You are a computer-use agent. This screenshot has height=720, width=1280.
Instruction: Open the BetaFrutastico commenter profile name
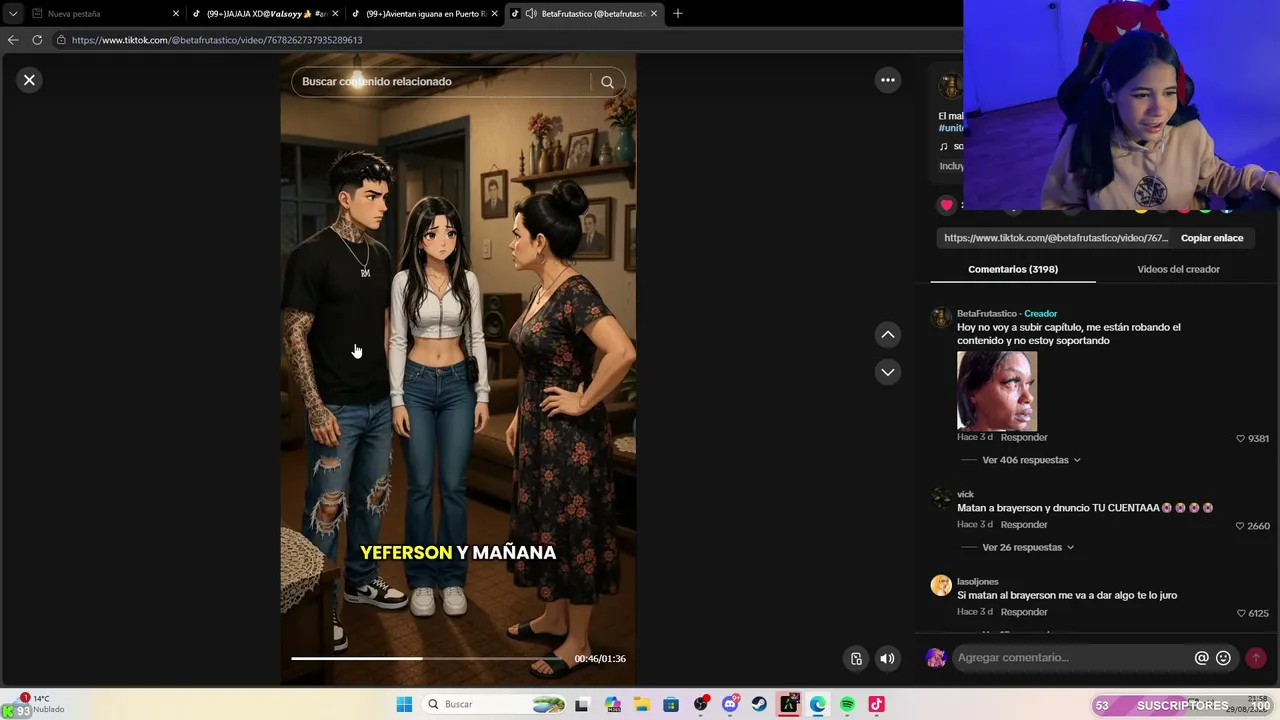click(986, 313)
